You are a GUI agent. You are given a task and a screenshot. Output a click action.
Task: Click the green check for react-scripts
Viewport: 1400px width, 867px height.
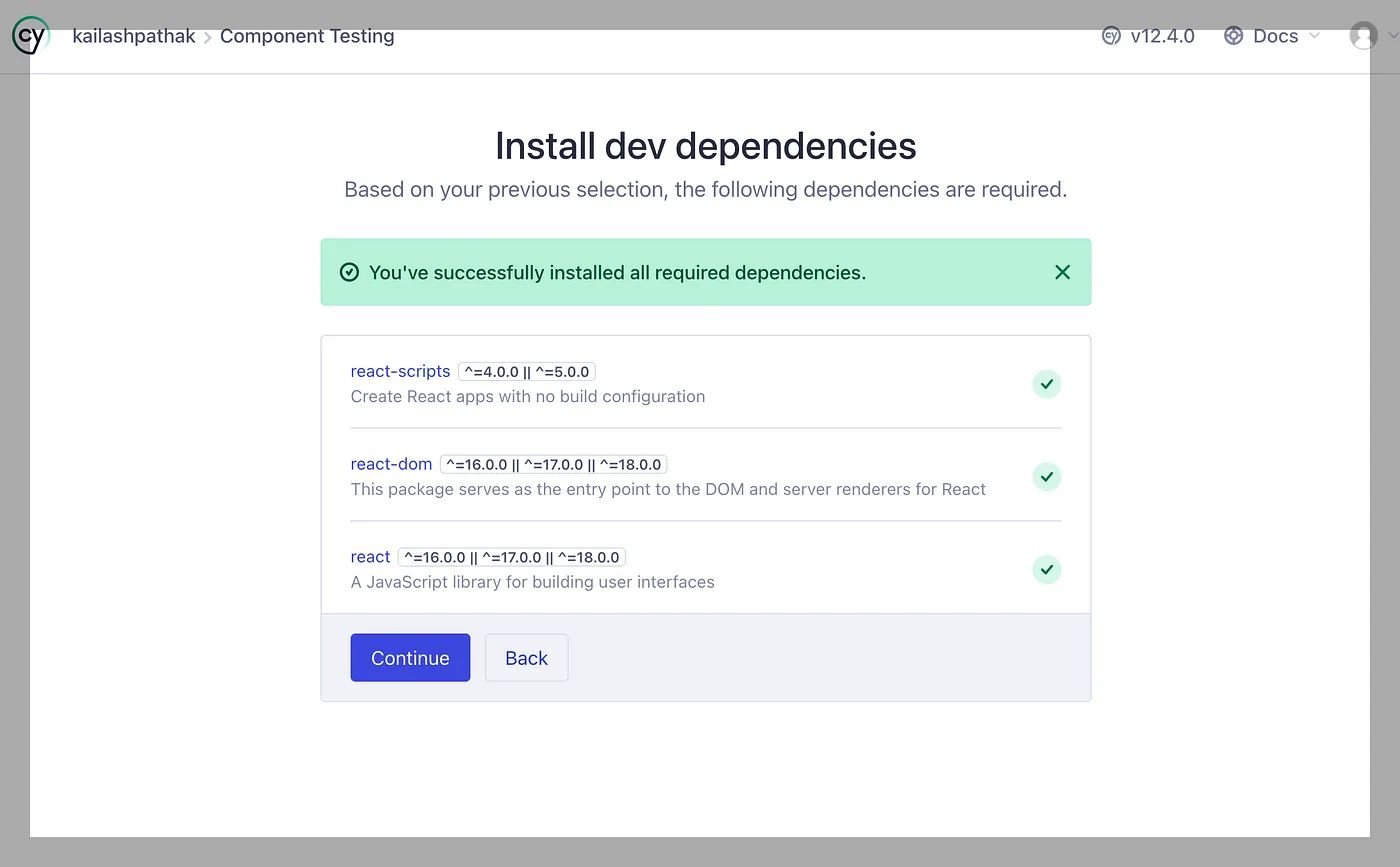(x=1046, y=384)
